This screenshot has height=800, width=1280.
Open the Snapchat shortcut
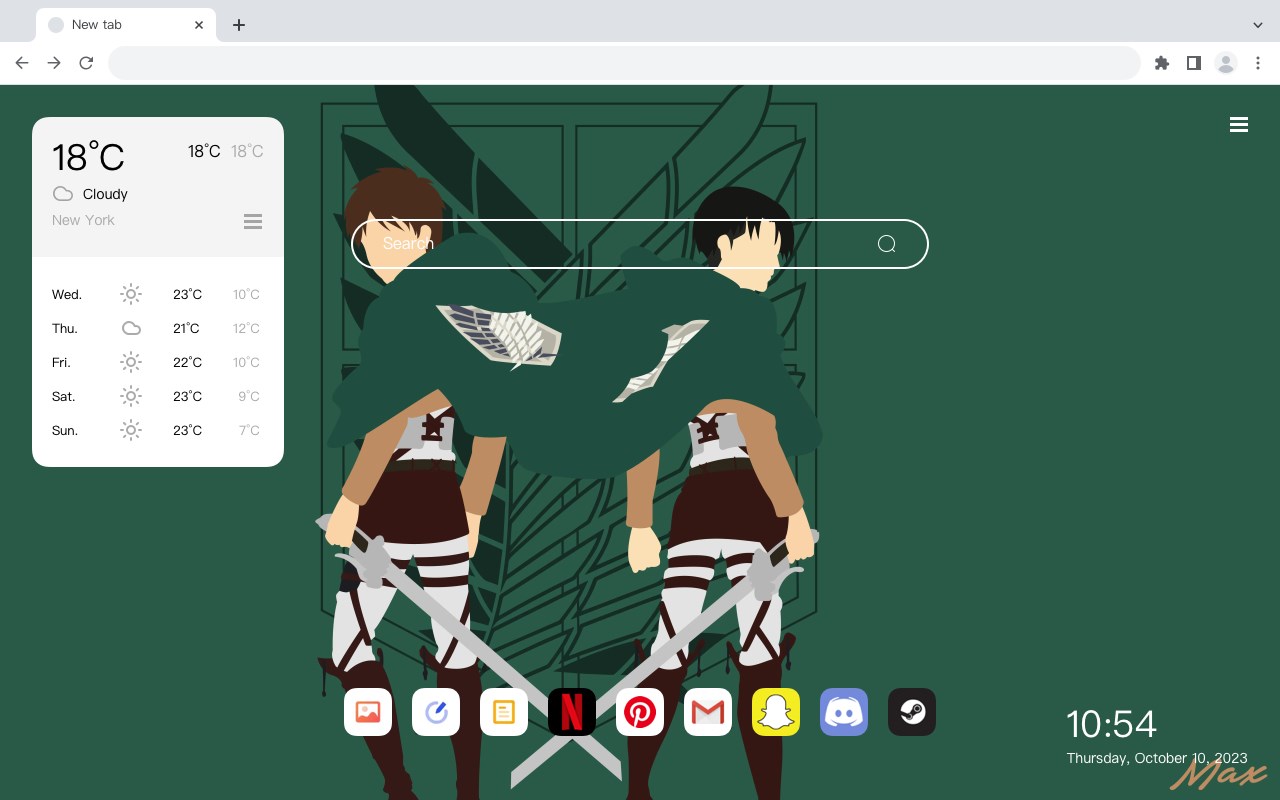point(776,712)
